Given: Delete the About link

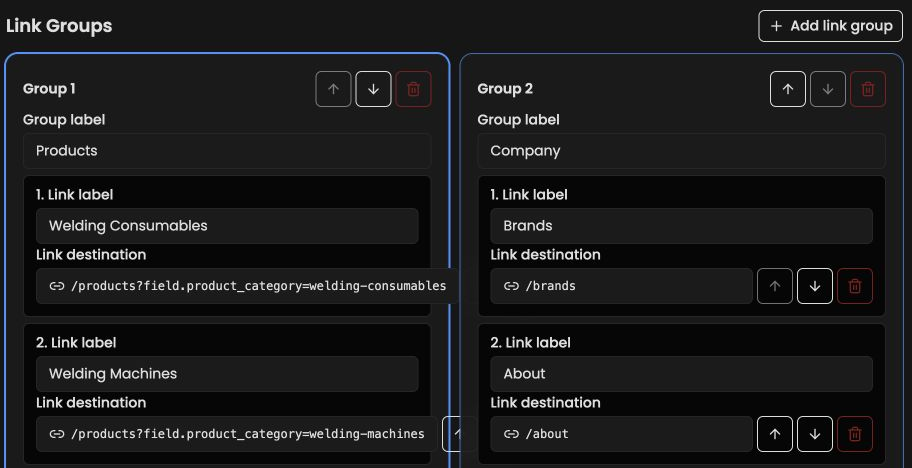Looking at the screenshot, I should coord(855,434).
